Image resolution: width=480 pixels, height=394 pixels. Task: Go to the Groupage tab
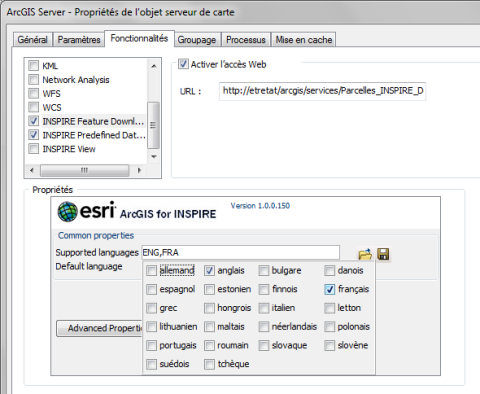197,40
